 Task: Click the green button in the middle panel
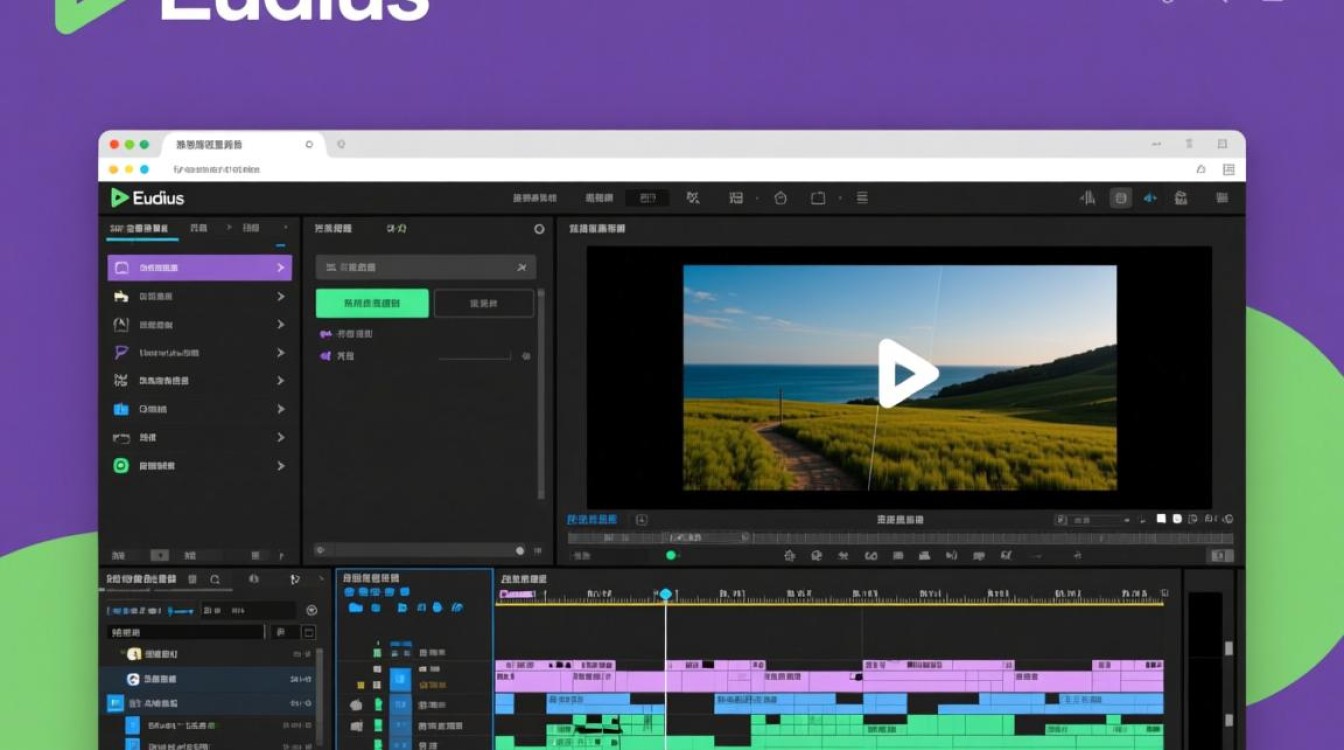tap(372, 303)
